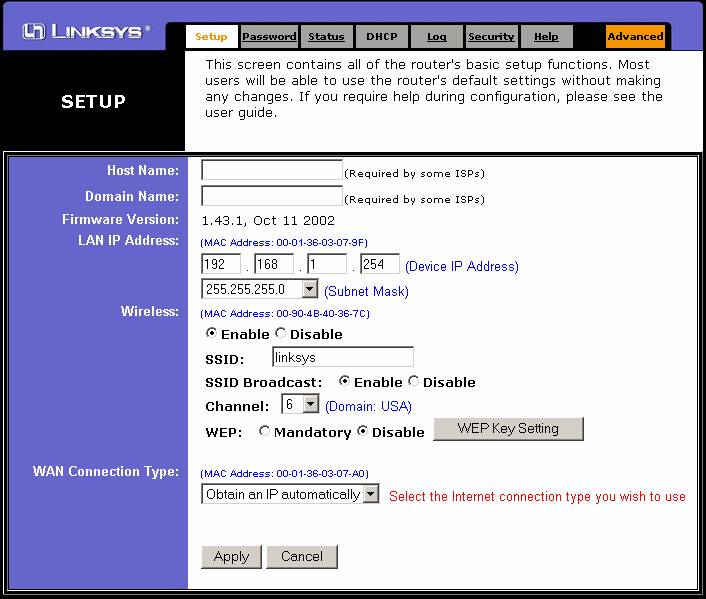706x599 pixels.
Task: Open the Advanced settings tab
Action: click(x=635, y=36)
